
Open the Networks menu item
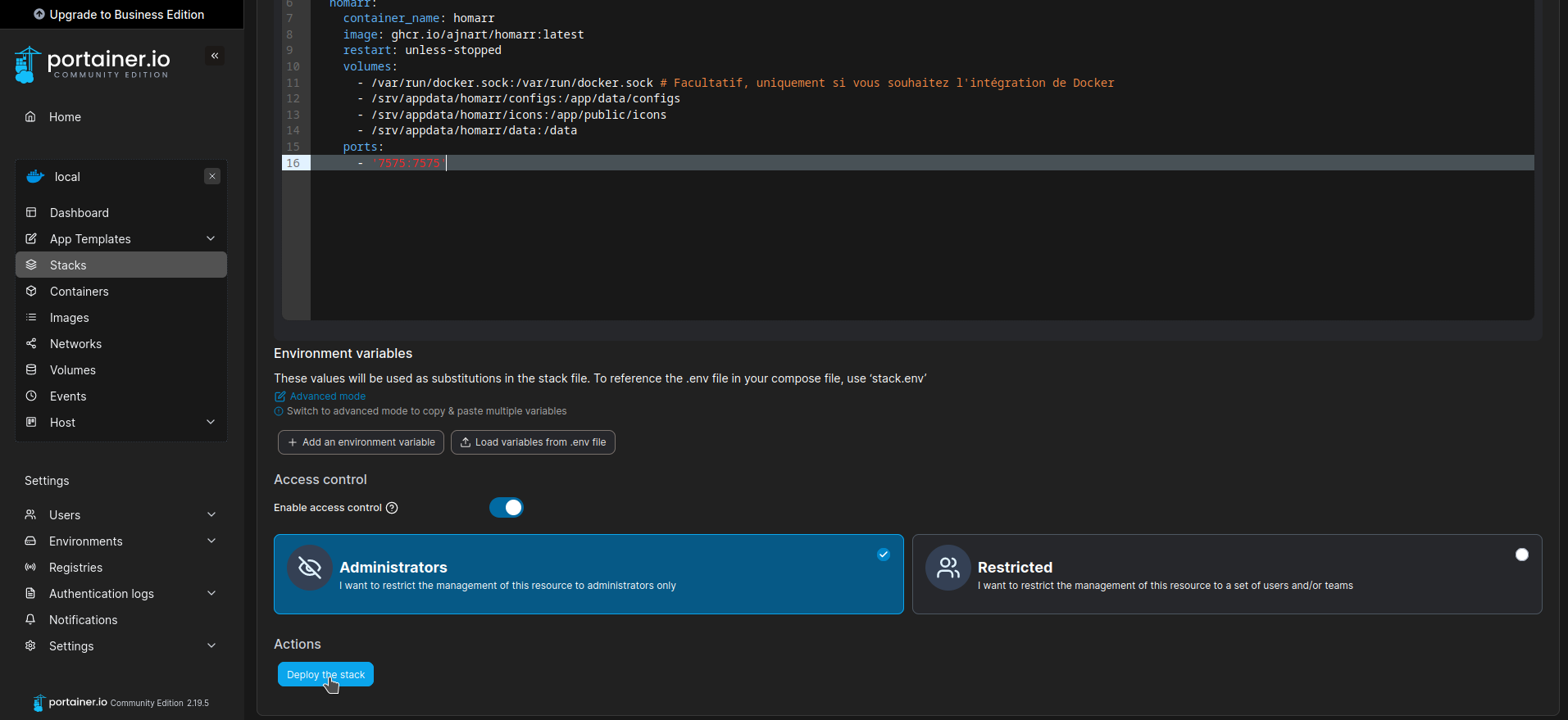click(121, 343)
